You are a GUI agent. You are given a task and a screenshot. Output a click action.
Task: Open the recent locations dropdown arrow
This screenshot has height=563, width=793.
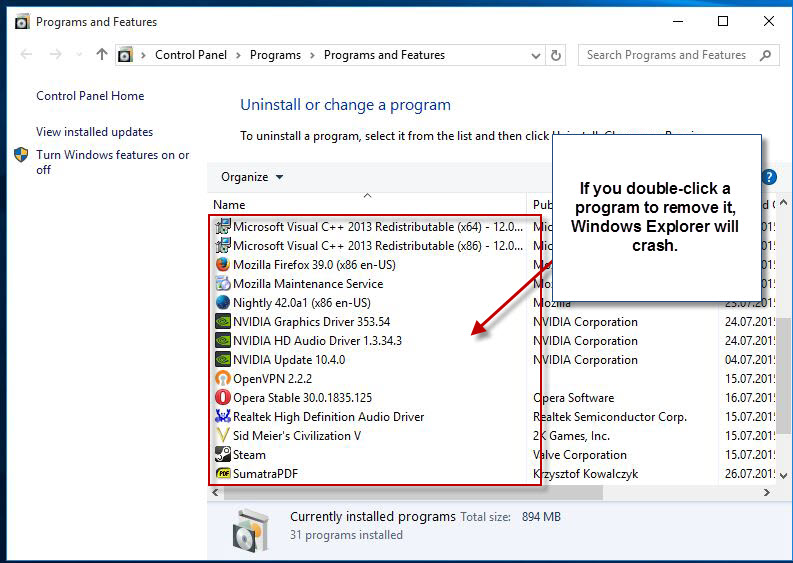point(79,54)
